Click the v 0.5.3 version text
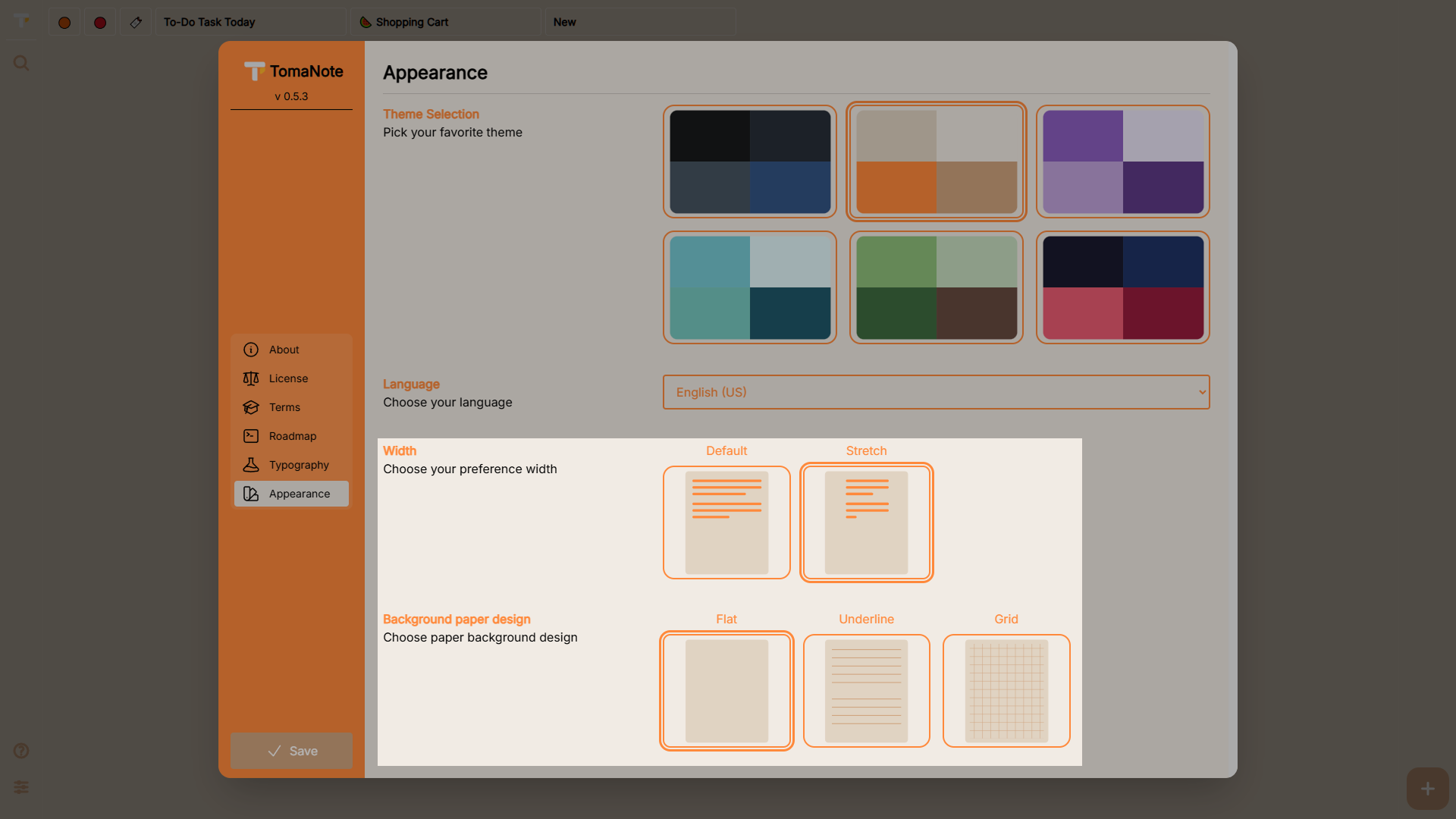 291,96
